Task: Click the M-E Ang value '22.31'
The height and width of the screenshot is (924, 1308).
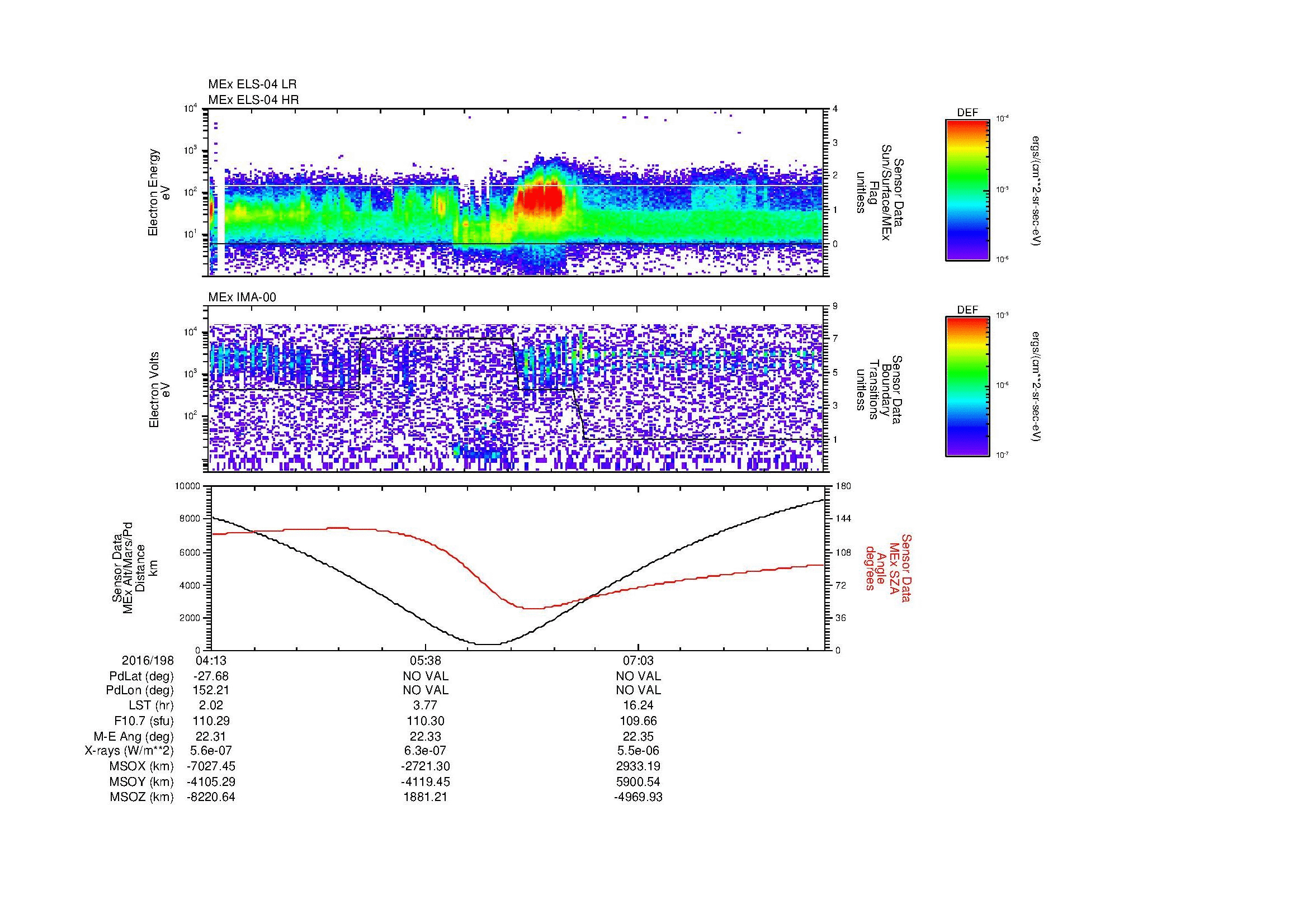Action: pyautogui.click(x=211, y=736)
